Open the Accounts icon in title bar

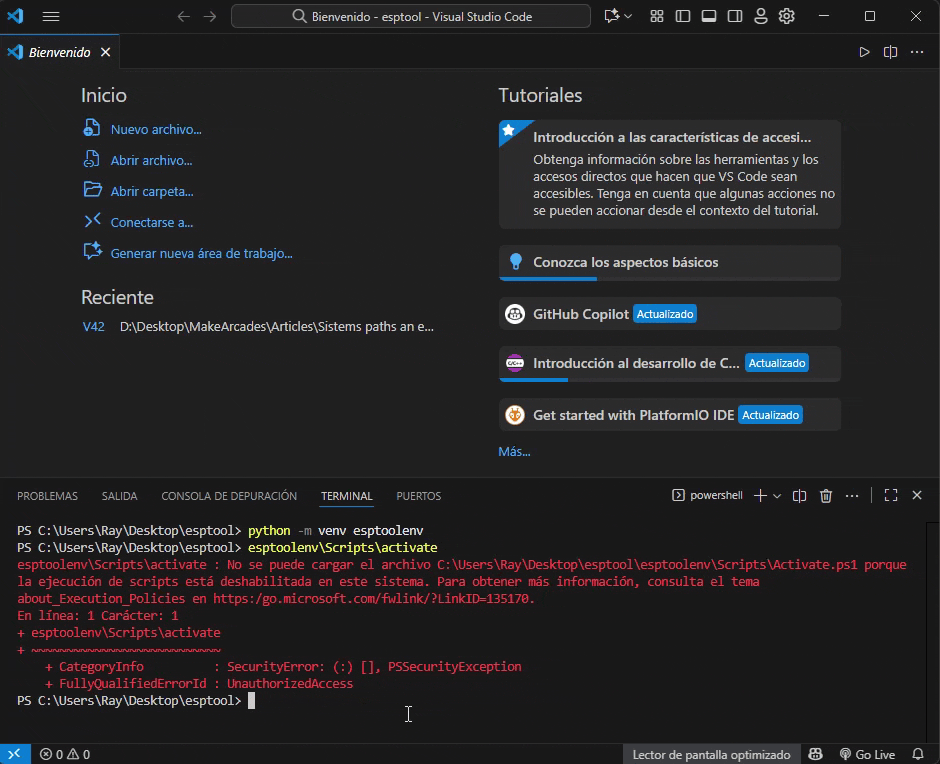(761, 16)
